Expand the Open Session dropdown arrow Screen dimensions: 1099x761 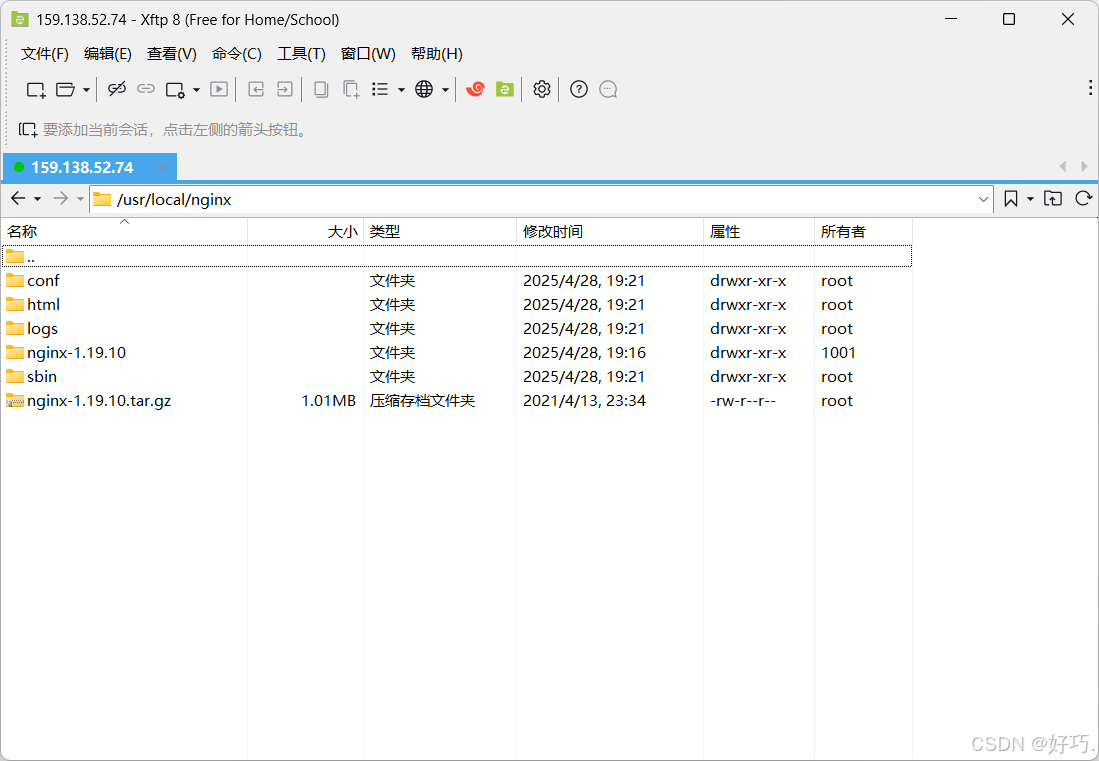tap(86, 90)
